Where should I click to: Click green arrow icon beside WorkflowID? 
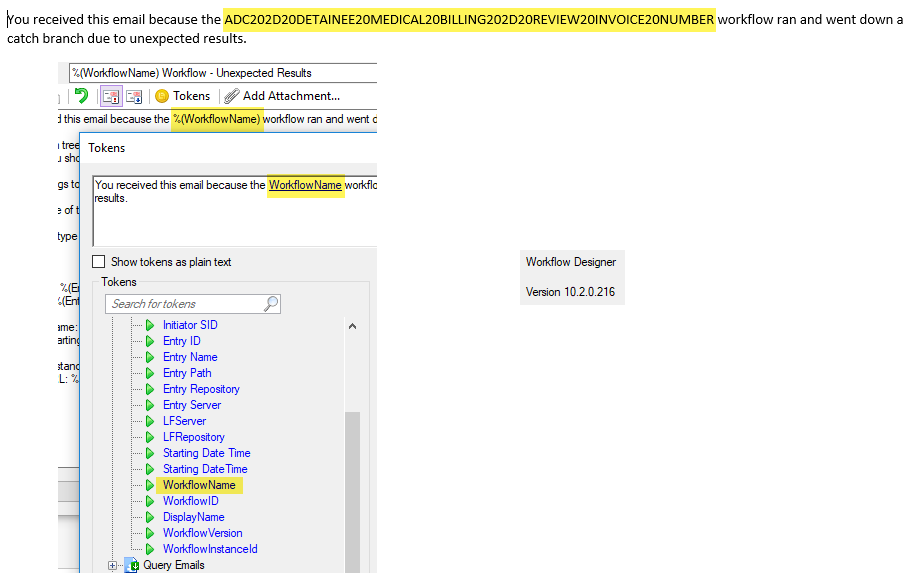point(150,501)
